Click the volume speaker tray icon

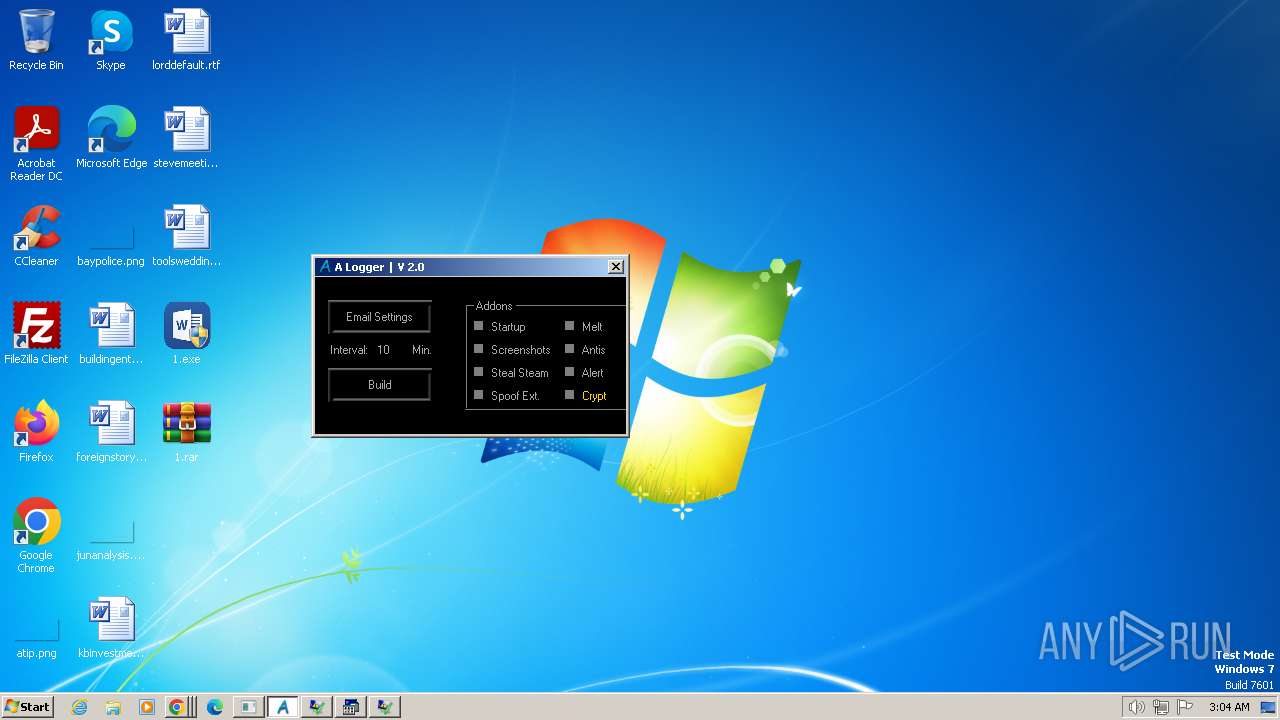pyautogui.click(x=1136, y=707)
